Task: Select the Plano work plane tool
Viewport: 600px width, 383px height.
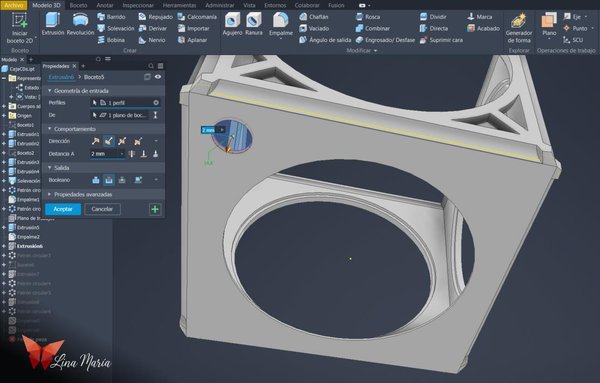Action: pos(549,25)
